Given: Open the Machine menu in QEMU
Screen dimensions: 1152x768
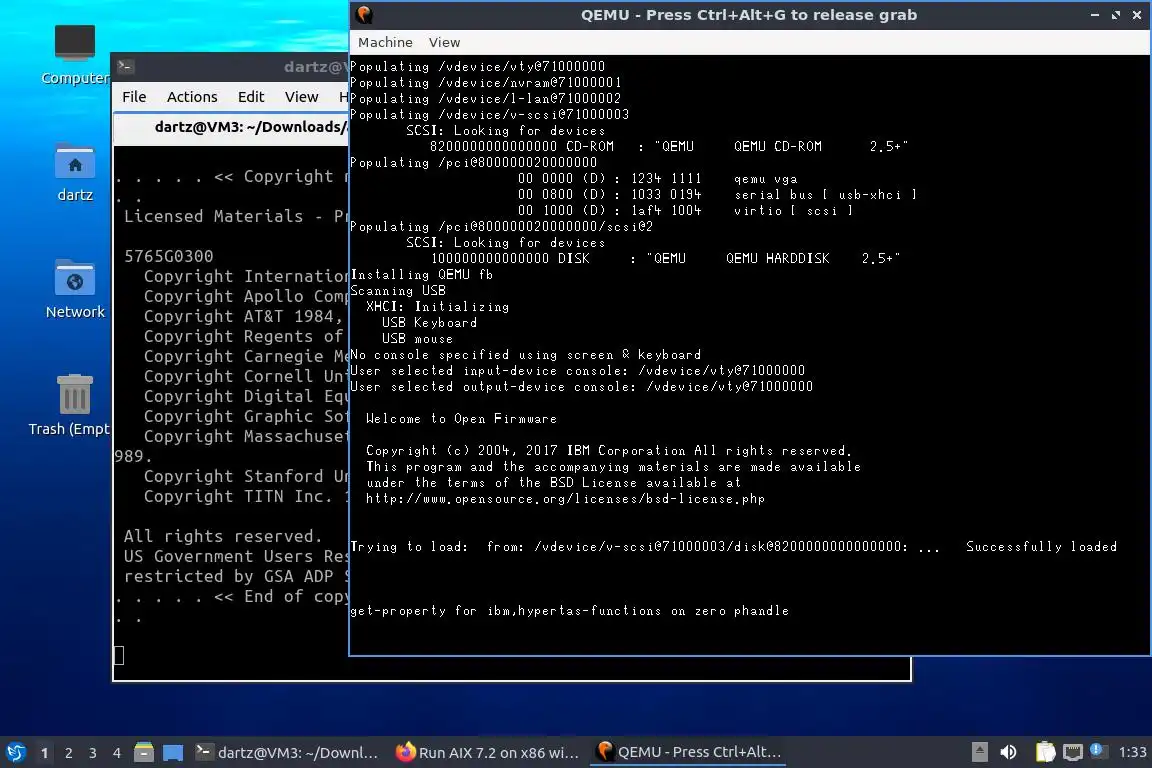Looking at the screenshot, I should coord(385,43).
